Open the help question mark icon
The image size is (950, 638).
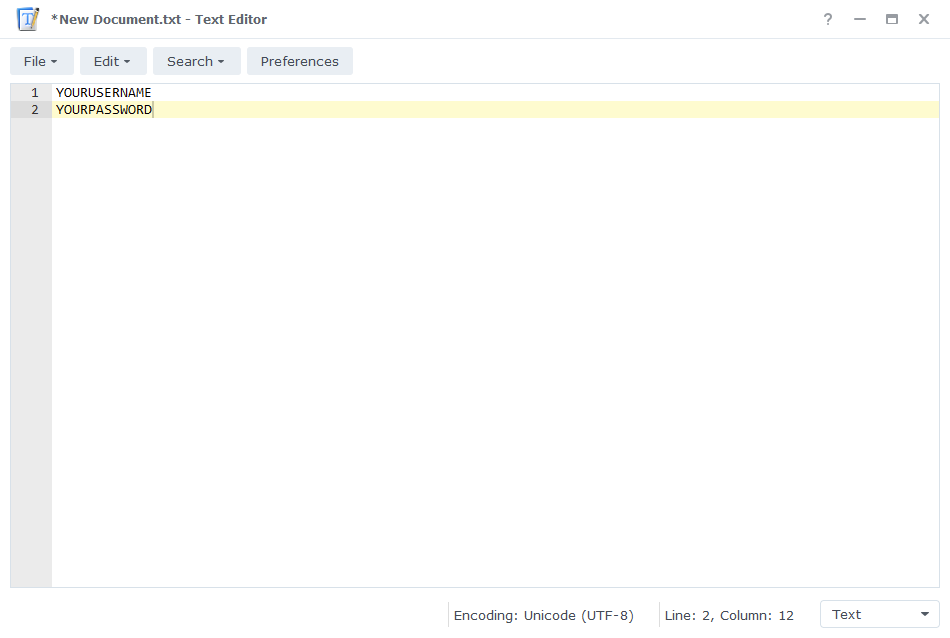pos(828,19)
